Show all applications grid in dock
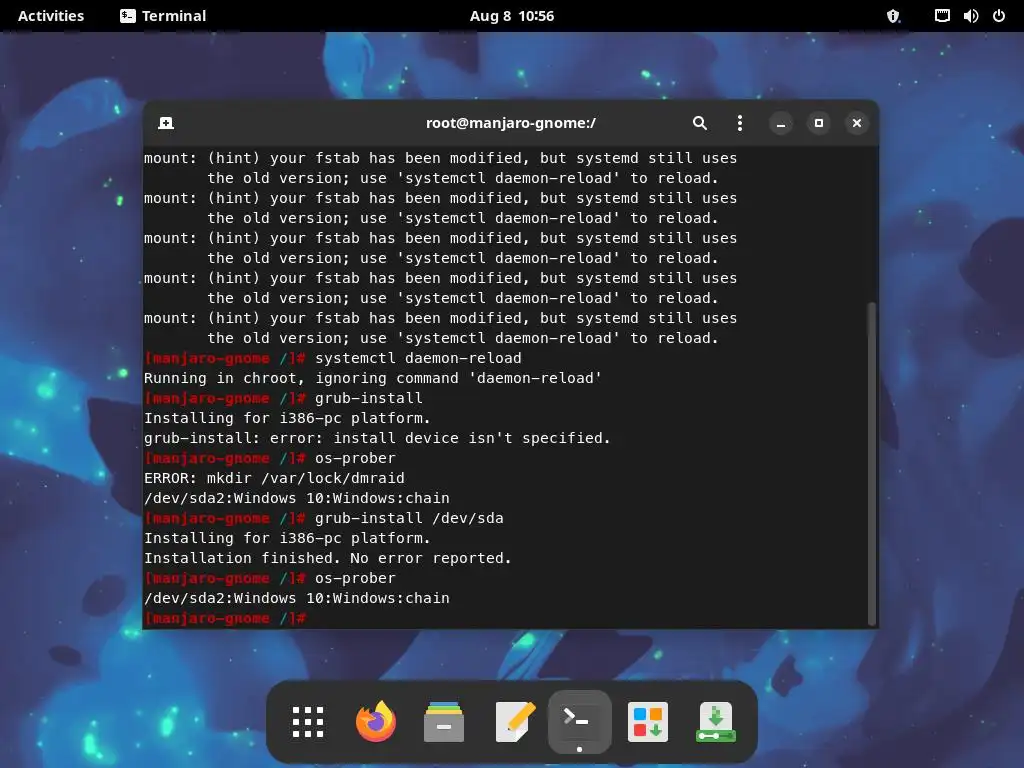The height and width of the screenshot is (768, 1024). coord(308,722)
